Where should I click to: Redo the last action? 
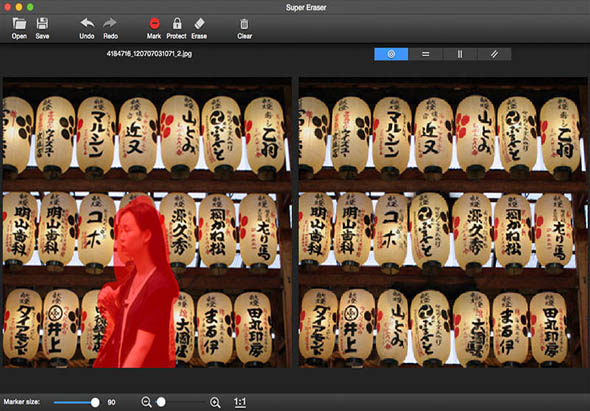point(110,28)
